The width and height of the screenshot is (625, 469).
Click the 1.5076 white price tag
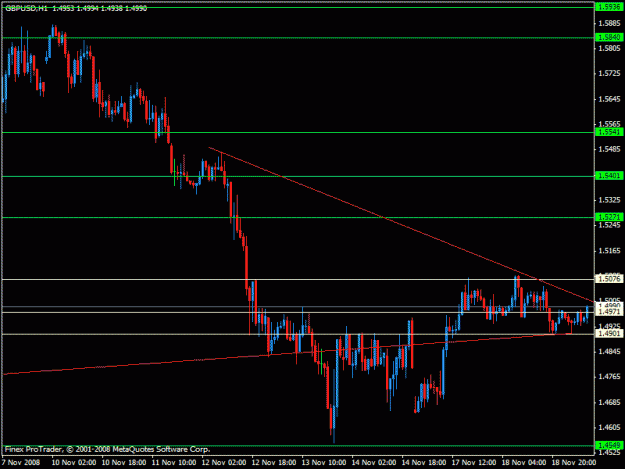[x=609, y=279]
